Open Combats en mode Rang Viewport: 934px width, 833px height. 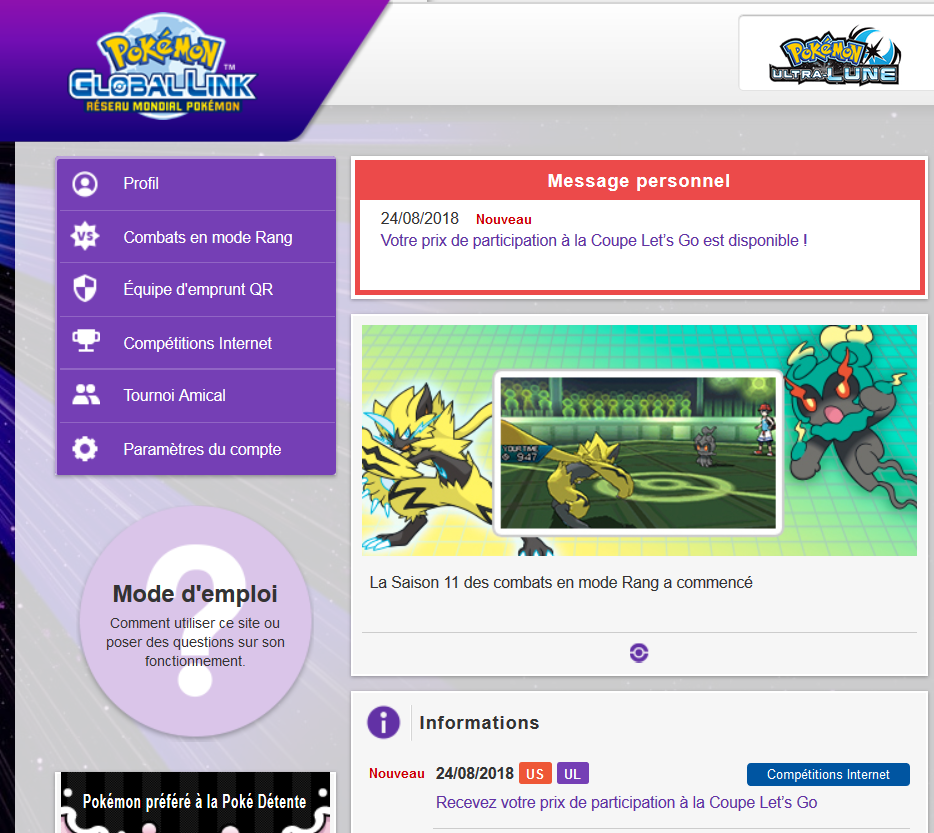tap(197, 237)
